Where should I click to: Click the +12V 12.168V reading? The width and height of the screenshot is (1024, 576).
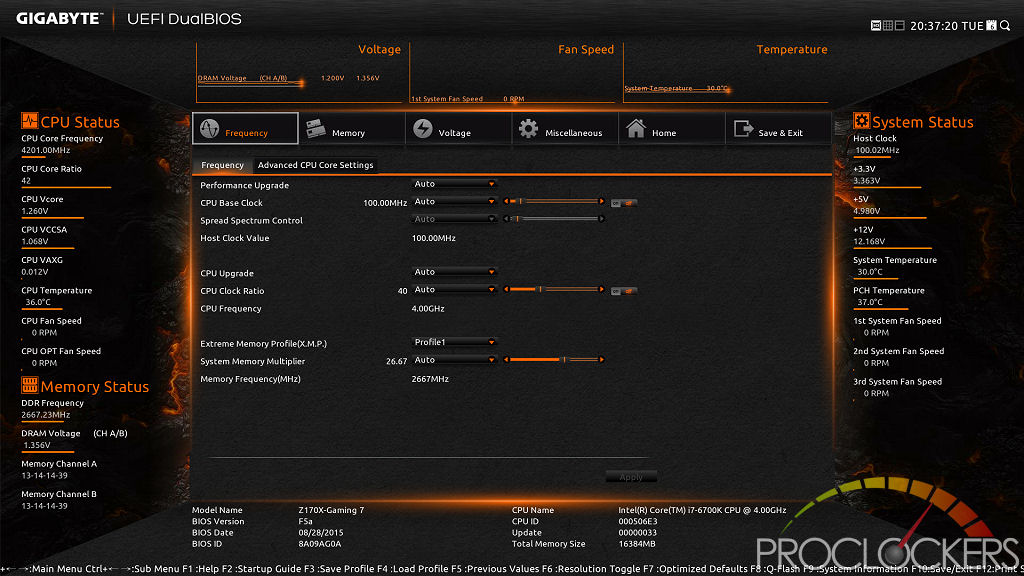pyautogui.click(x=869, y=242)
